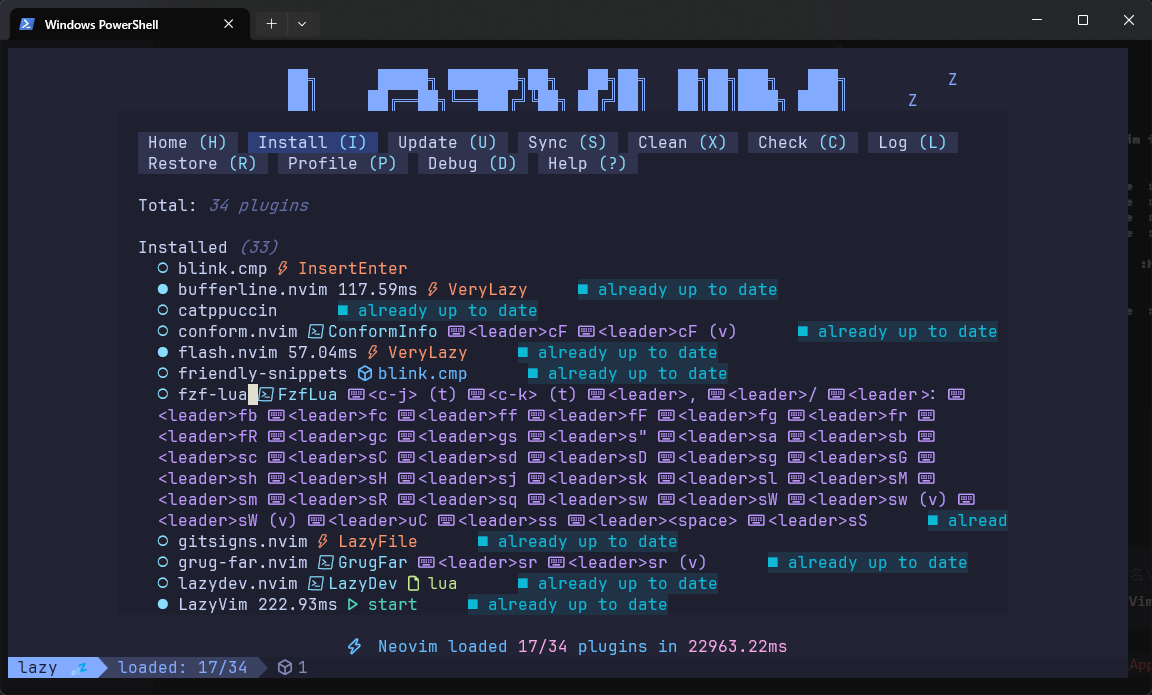
Task: Click the command icon before FzfLua
Action: tap(266, 395)
